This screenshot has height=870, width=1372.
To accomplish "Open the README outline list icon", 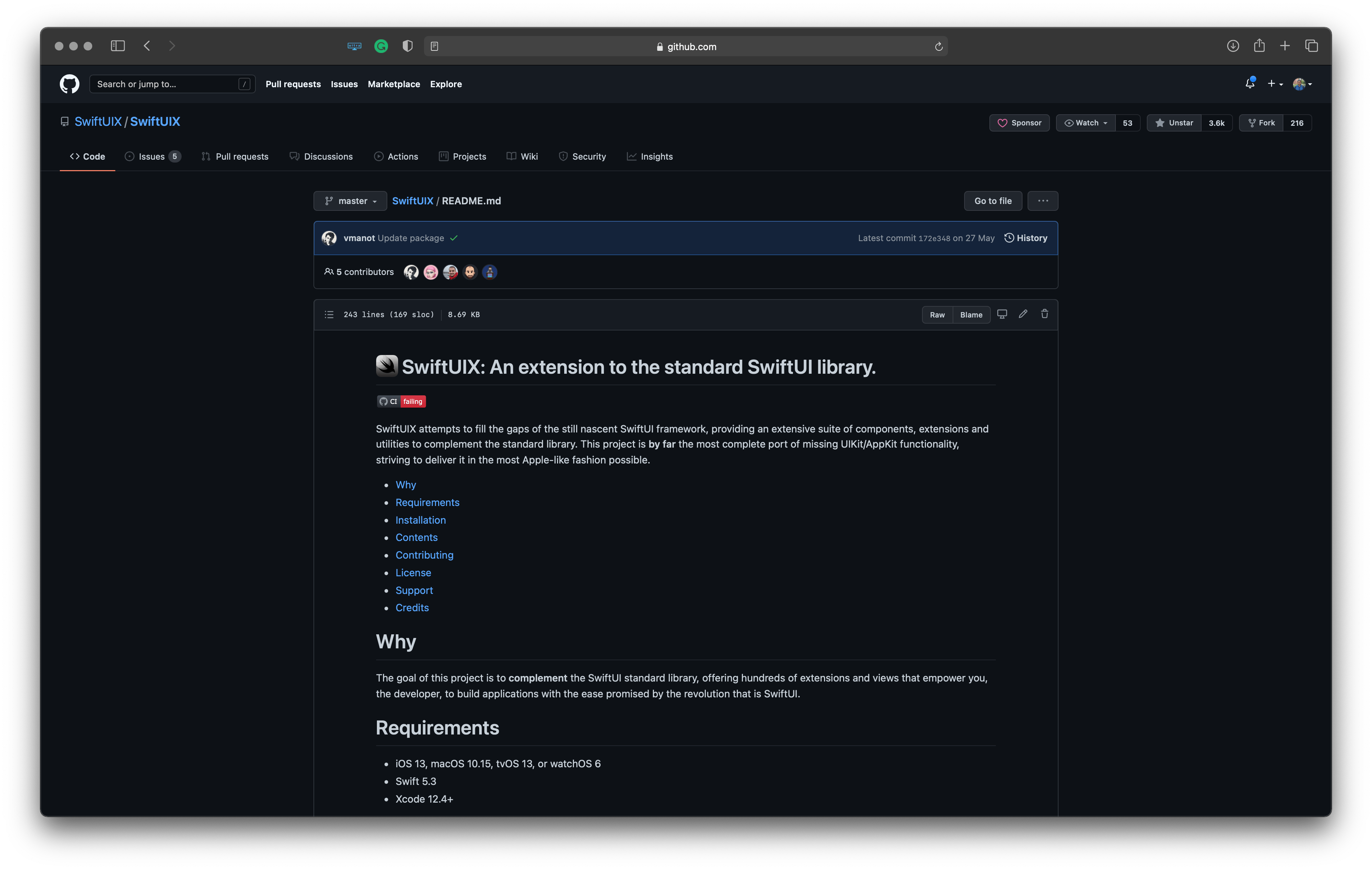I will 329,315.
